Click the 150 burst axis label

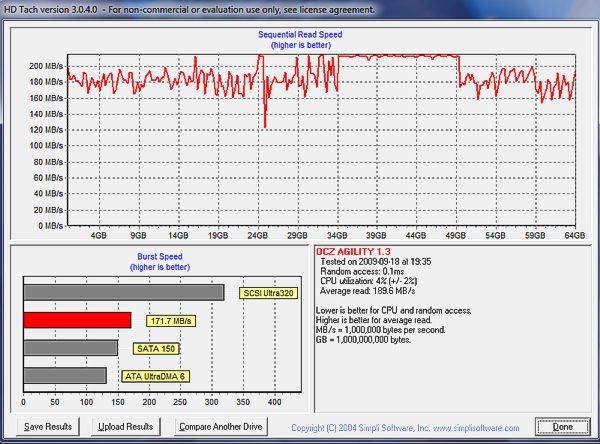[x=118, y=402]
